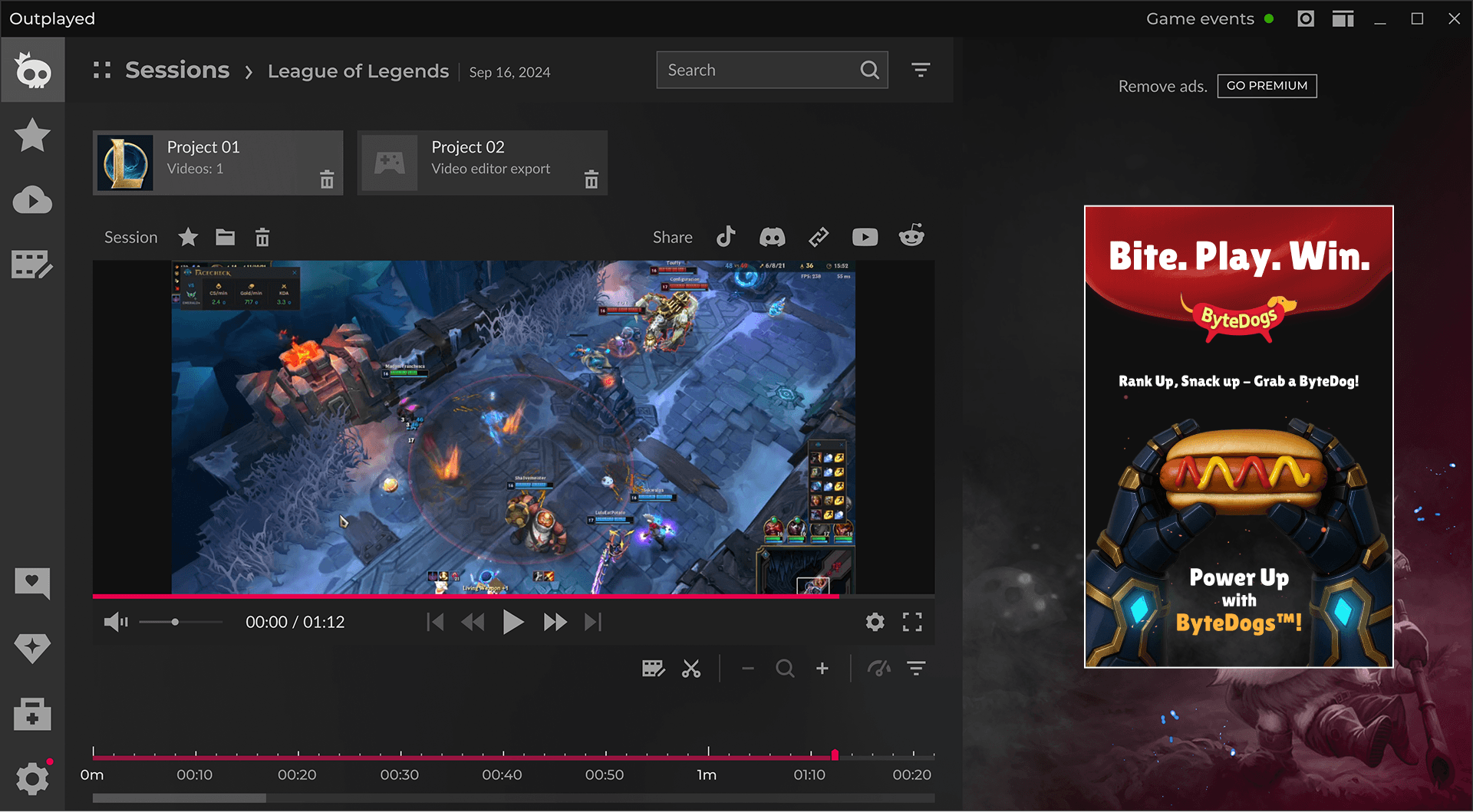Click the video progress bar
This screenshot has height=812, width=1473.
(513, 596)
